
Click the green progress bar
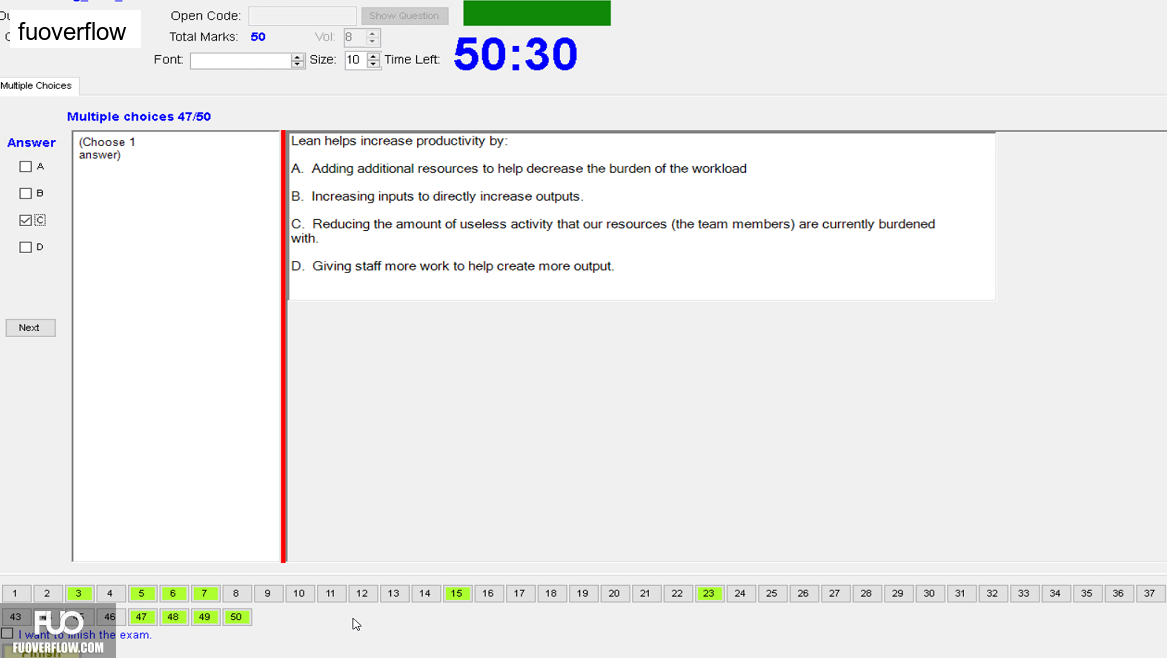click(537, 13)
